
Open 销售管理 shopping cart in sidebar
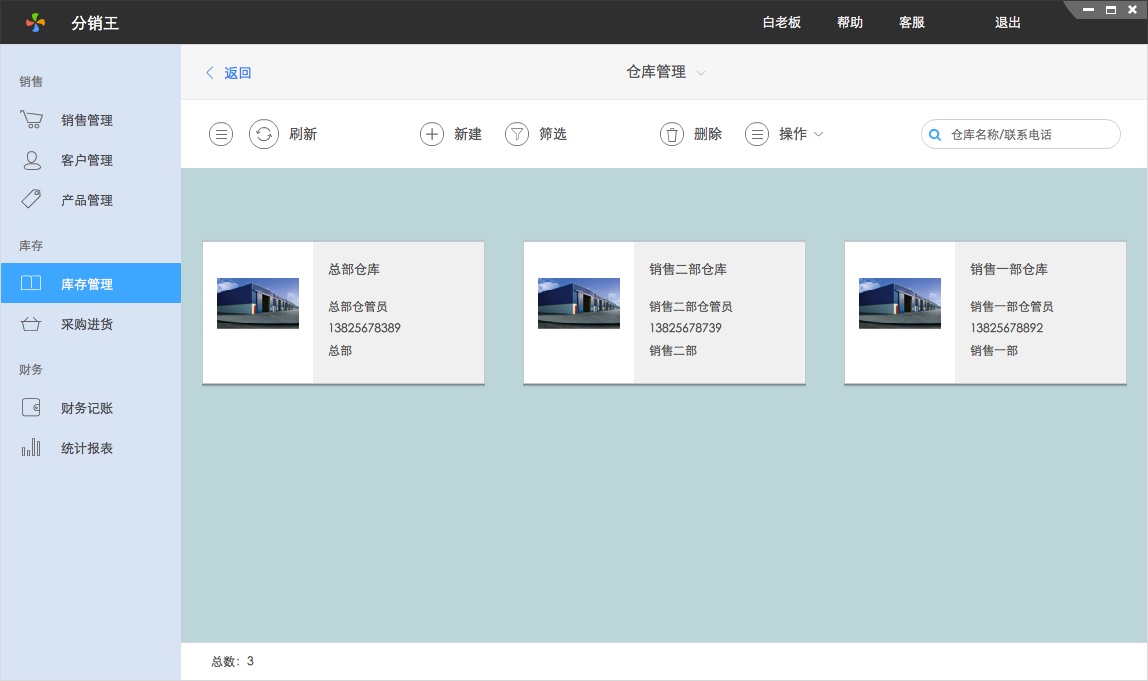point(86,120)
